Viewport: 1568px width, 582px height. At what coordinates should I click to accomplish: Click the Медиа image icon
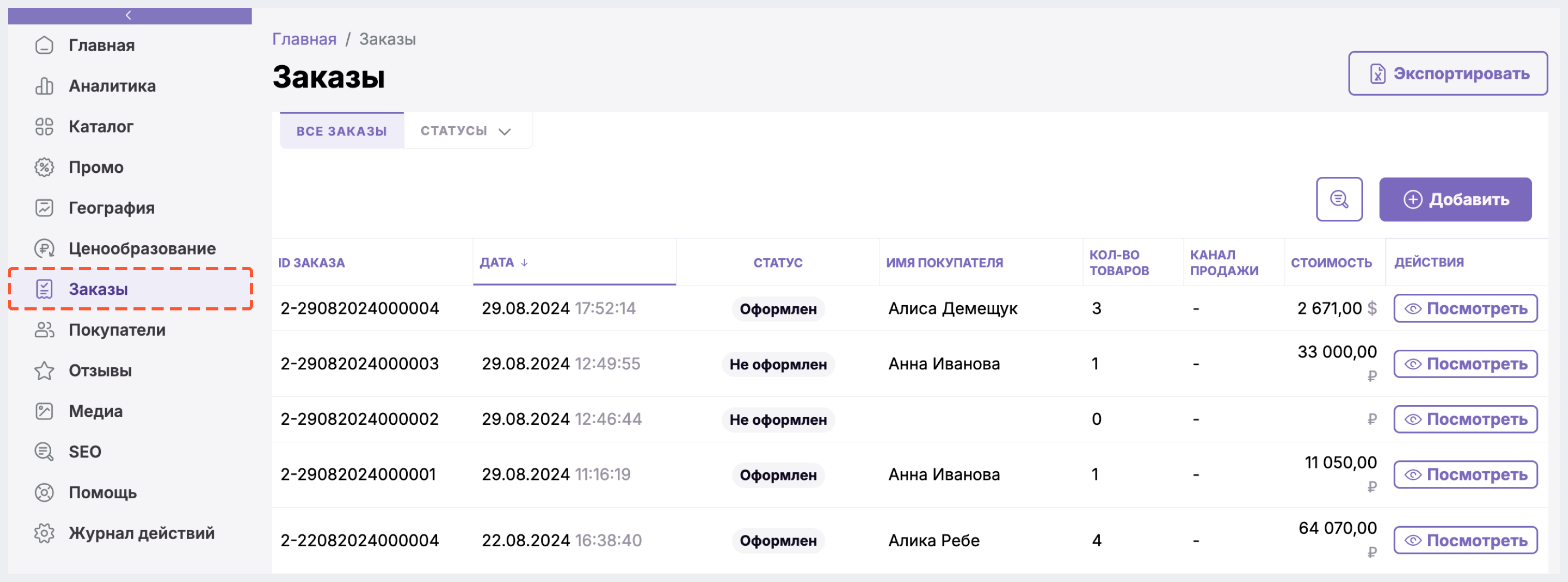(44, 411)
